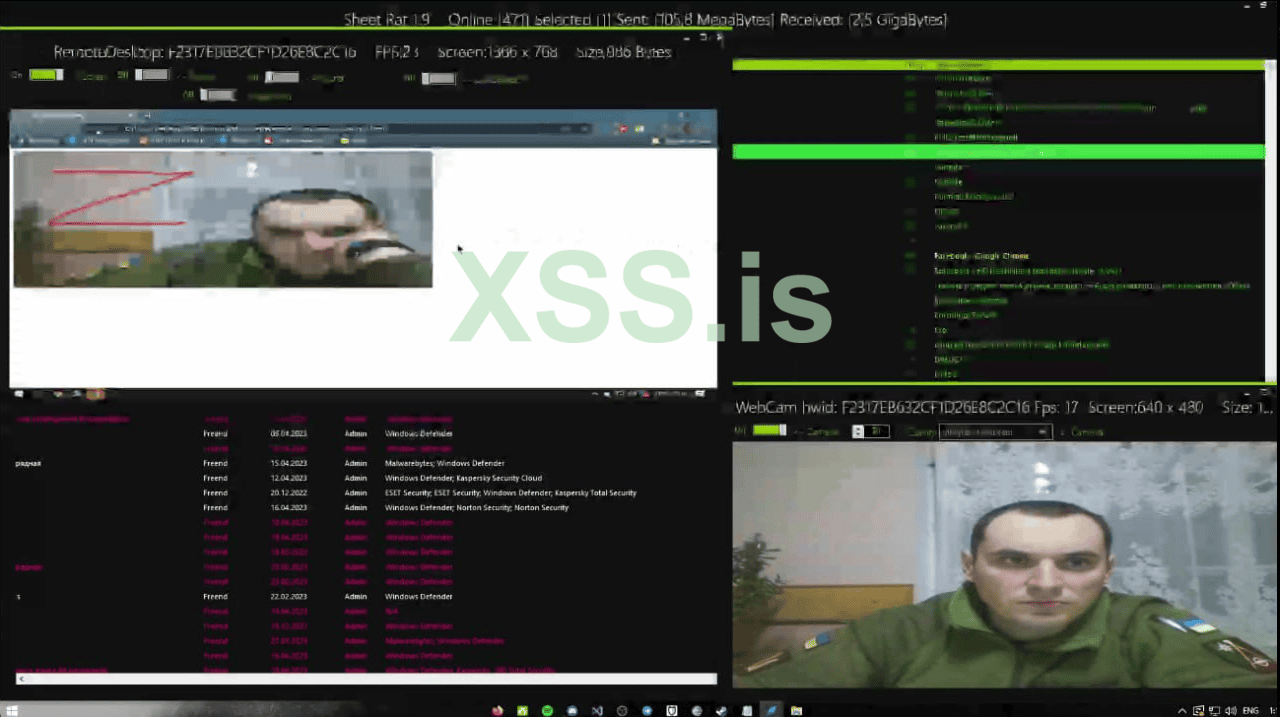
Task: Toggle the lone switch on RemoteDesktop second row
Action: click(218, 96)
